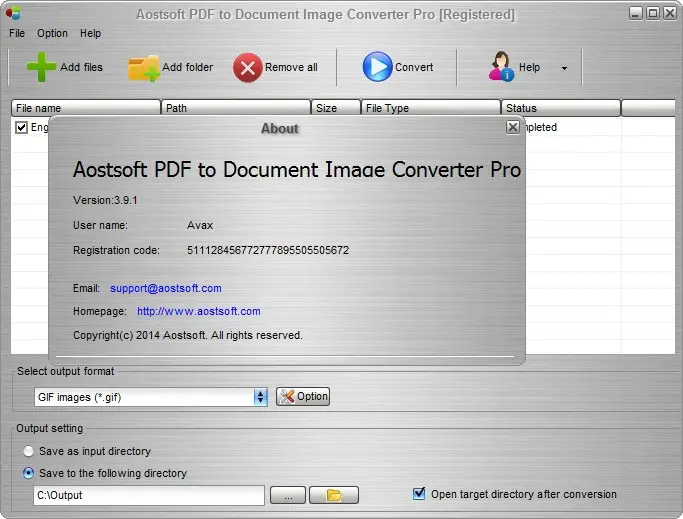Image resolution: width=683 pixels, height=519 pixels.
Task: Click the Size column header
Action: point(336,108)
